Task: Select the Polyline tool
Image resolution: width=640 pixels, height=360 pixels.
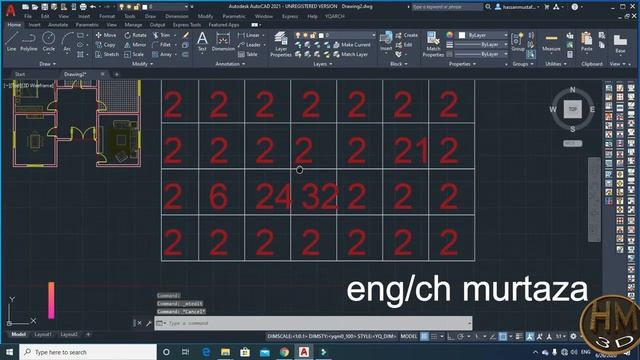Action: pos(29,42)
